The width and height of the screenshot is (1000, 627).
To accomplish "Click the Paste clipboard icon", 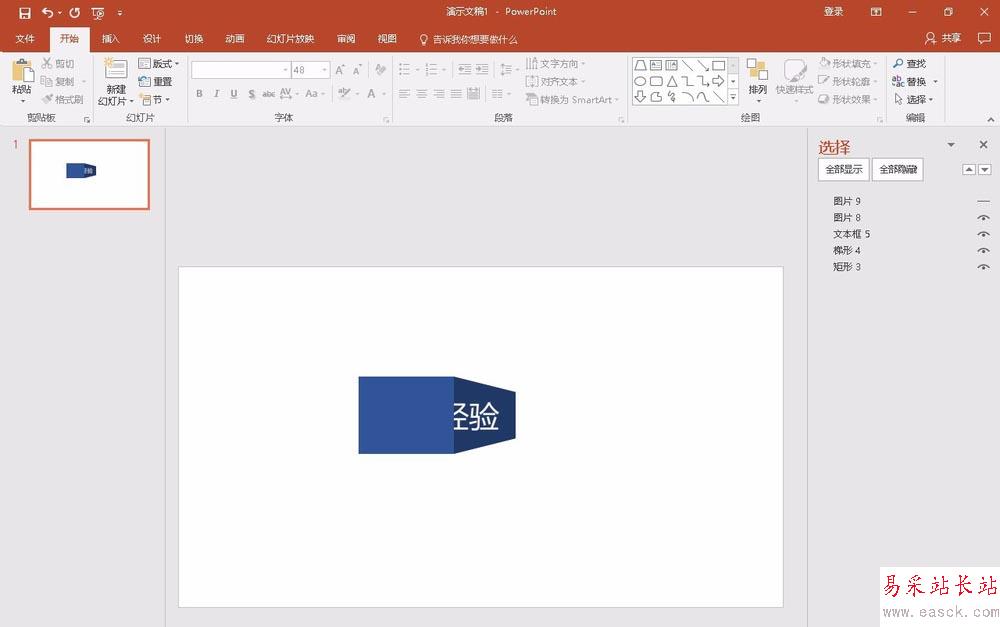I will pyautogui.click(x=22, y=71).
